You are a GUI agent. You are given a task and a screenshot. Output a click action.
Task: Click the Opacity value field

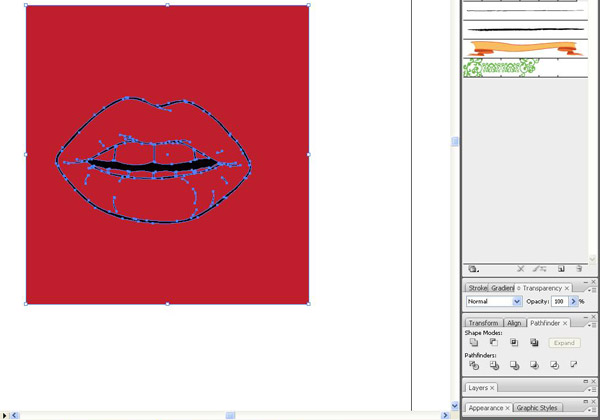(559, 301)
